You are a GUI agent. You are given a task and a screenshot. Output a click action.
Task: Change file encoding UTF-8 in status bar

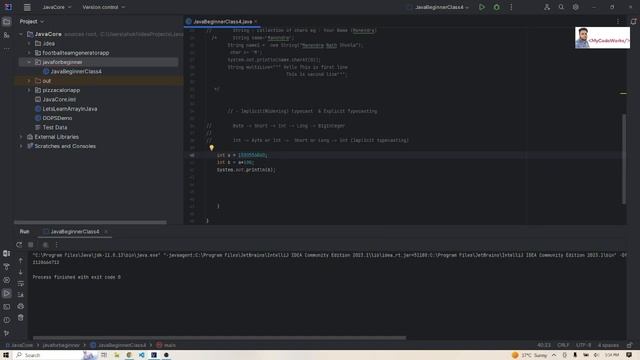click(583, 345)
